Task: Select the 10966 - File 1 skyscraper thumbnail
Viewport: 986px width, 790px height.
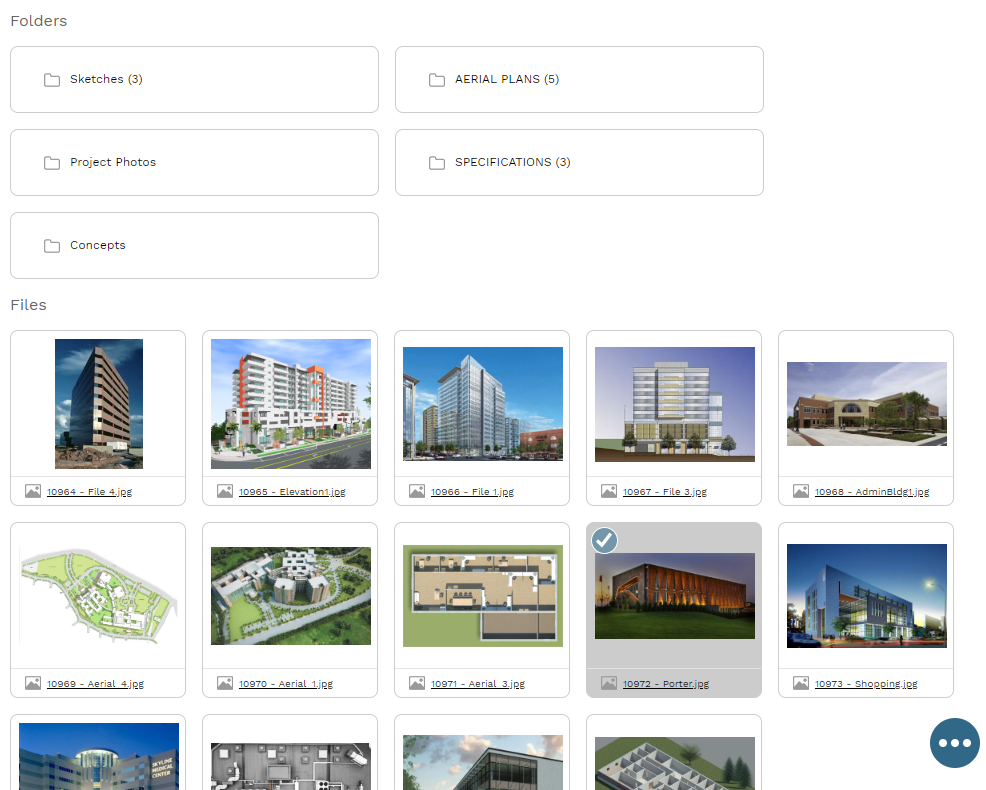Action: point(482,404)
